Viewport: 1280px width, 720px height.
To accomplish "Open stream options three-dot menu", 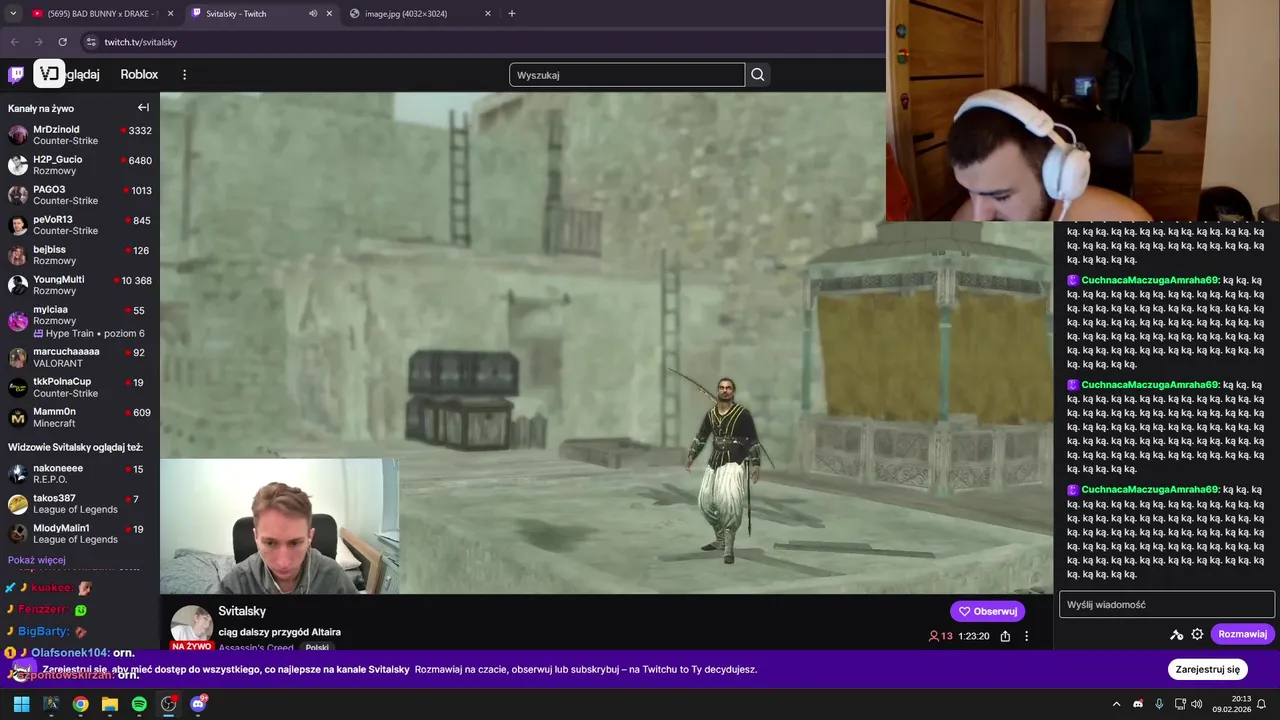I will [1026, 636].
